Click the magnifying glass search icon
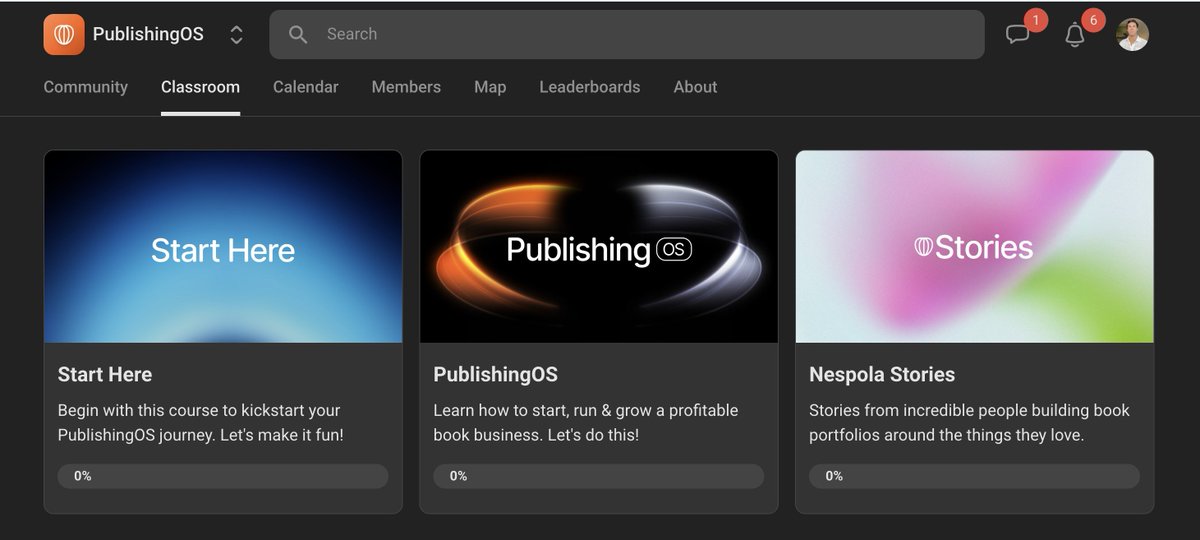The height and width of the screenshot is (540, 1200). click(x=298, y=34)
